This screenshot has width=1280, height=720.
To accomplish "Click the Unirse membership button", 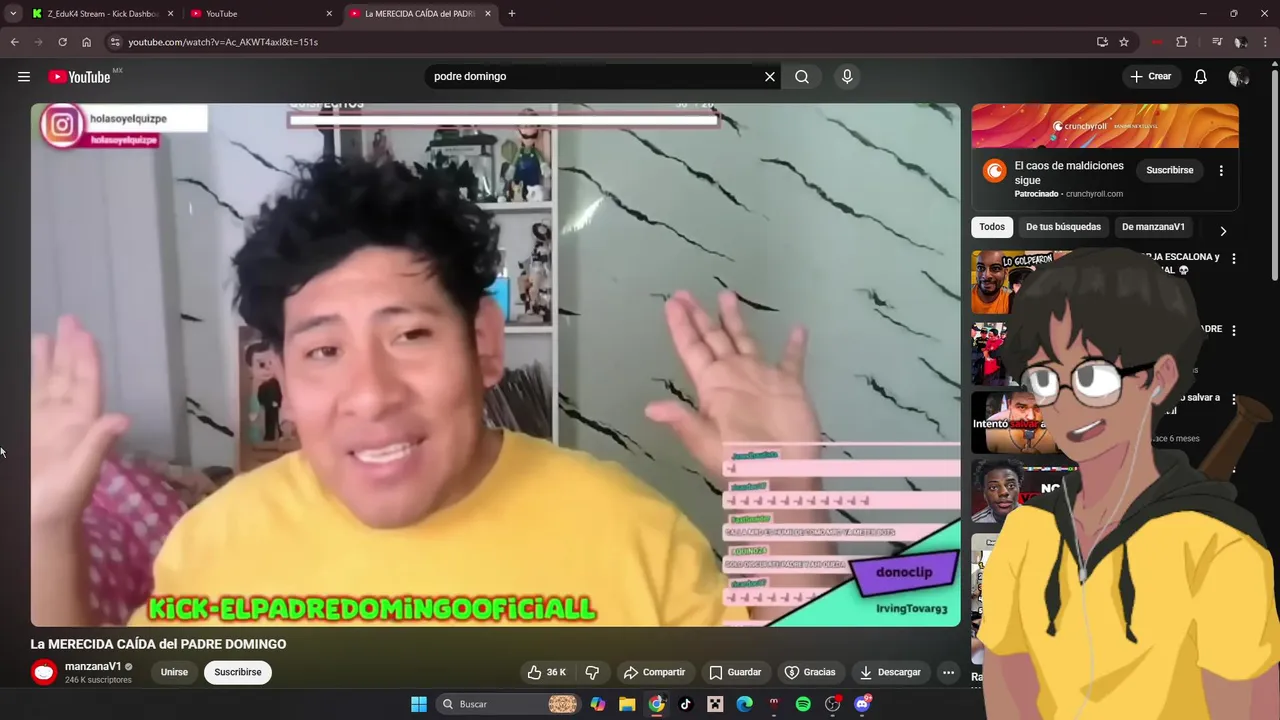I will click(174, 672).
